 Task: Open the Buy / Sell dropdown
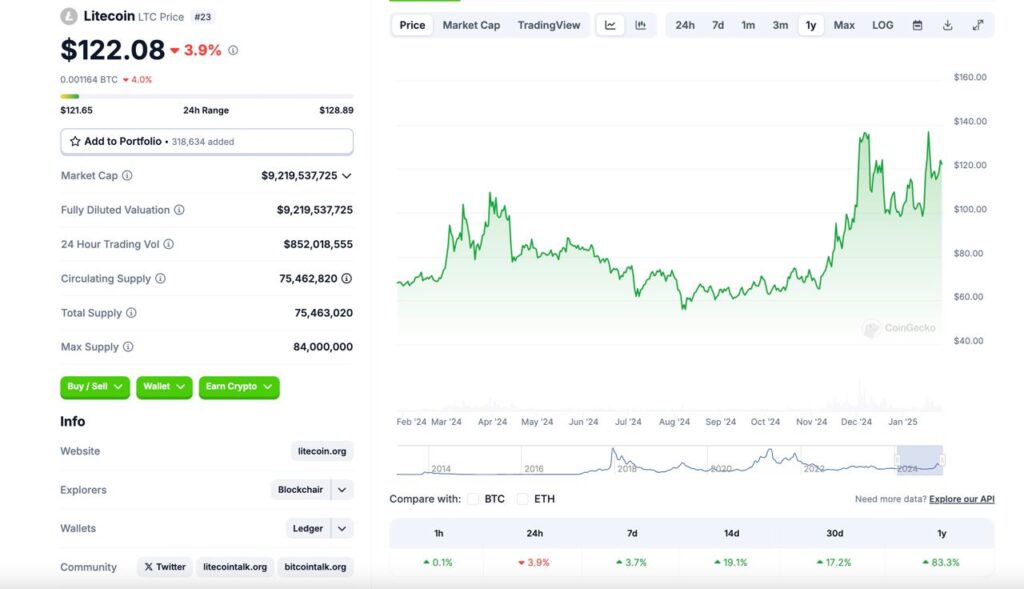pos(95,387)
